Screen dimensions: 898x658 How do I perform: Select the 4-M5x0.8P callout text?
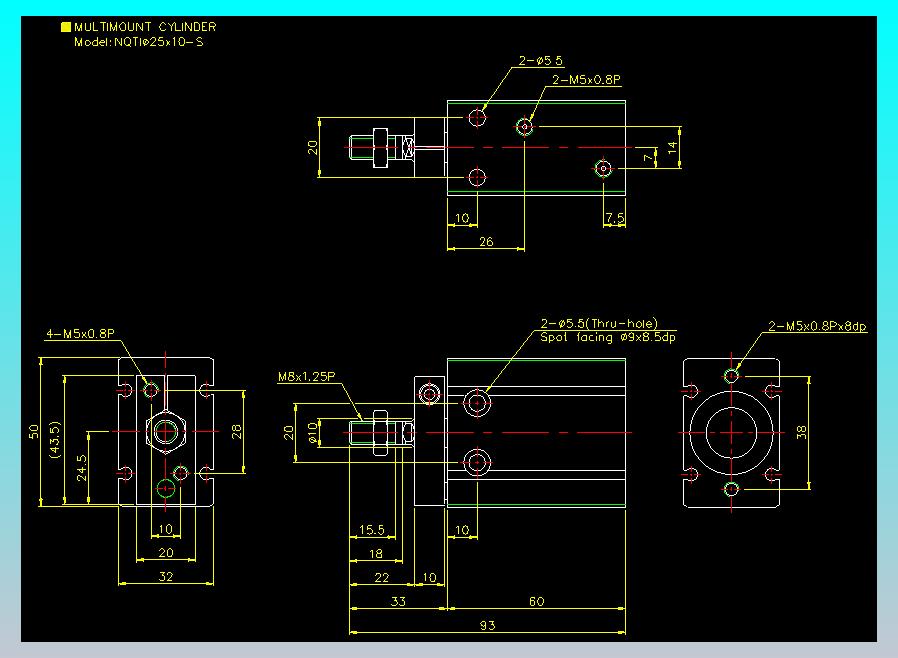click(80, 333)
